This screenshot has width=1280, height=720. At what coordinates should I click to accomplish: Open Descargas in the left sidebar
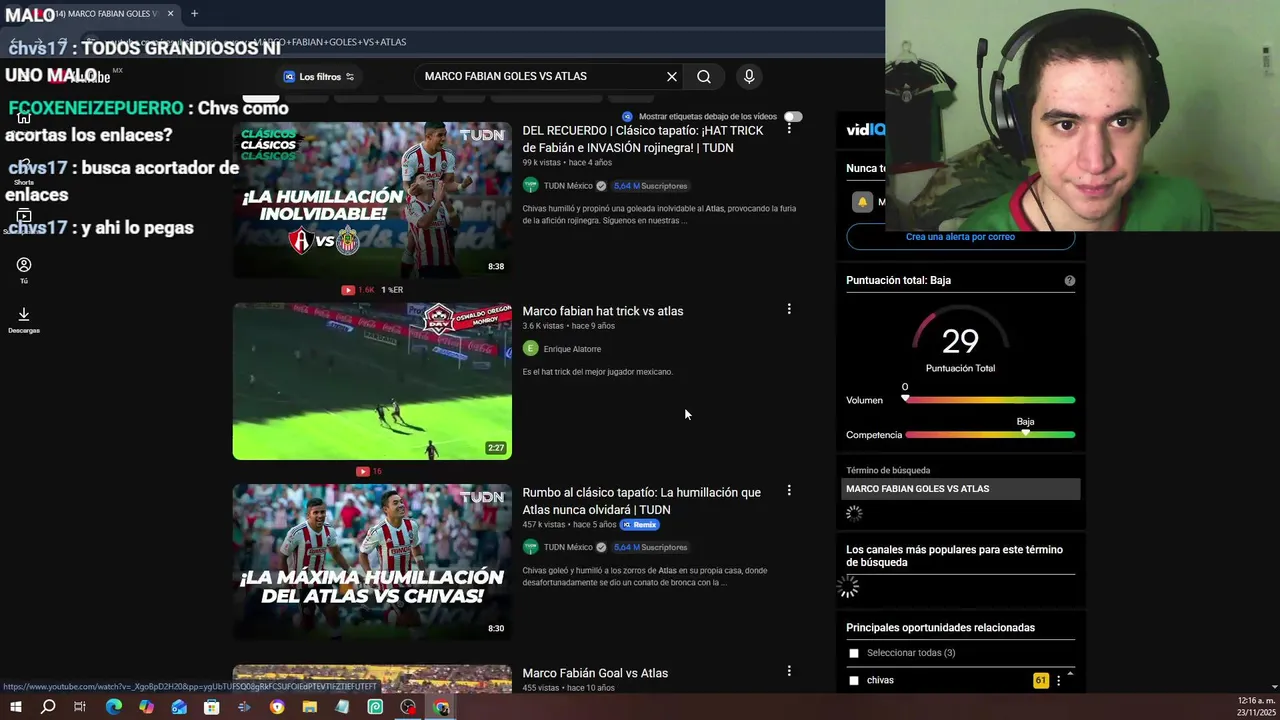[24, 320]
